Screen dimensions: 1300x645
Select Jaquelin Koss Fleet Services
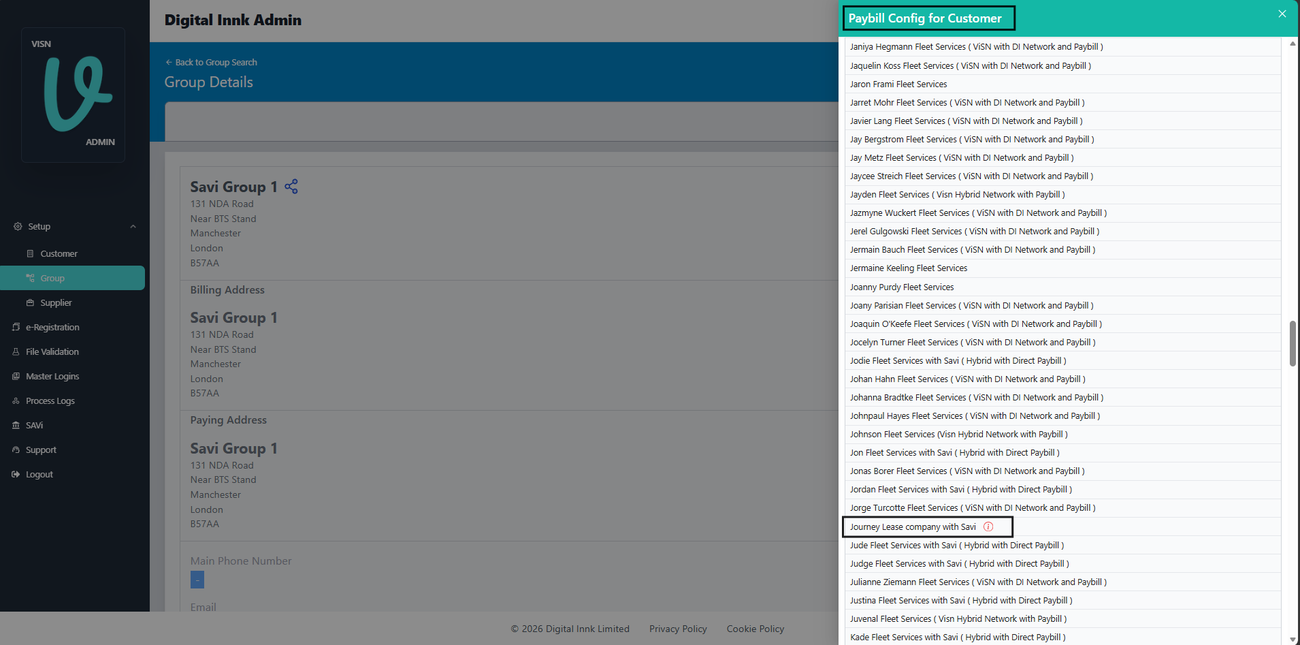click(1064, 66)
